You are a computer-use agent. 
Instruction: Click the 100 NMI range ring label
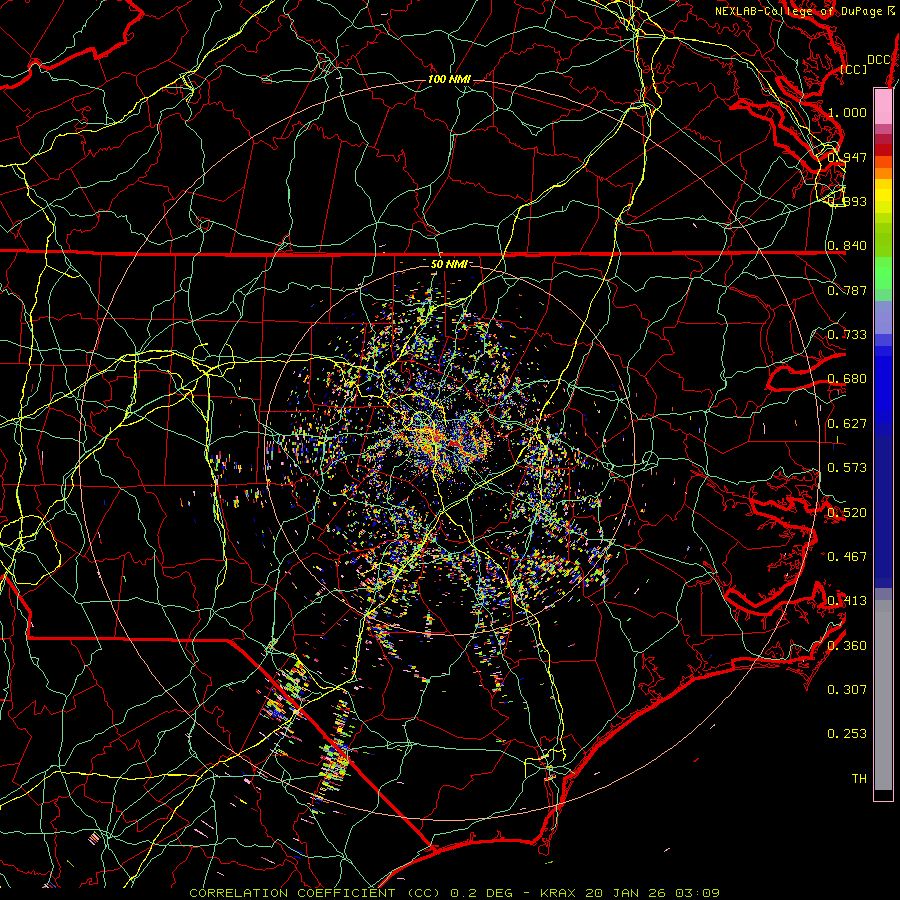[449, 79]
